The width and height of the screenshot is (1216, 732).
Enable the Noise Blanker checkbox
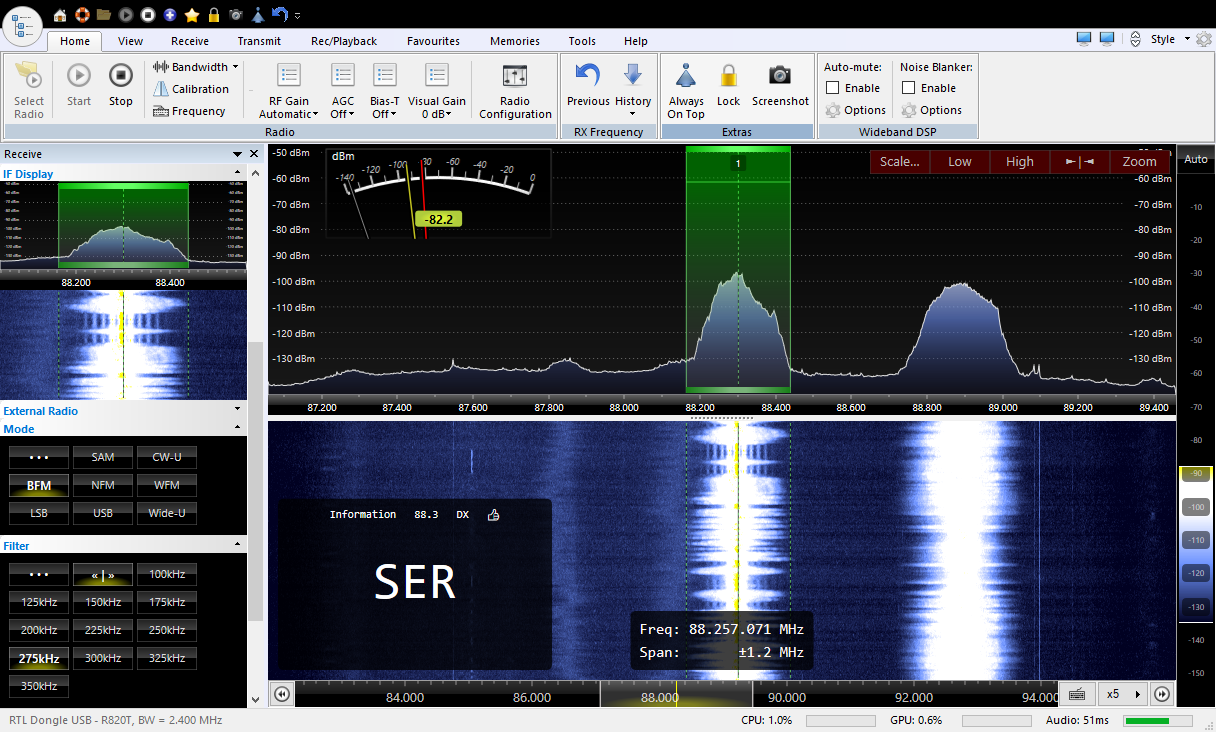[x=908, y=88]
